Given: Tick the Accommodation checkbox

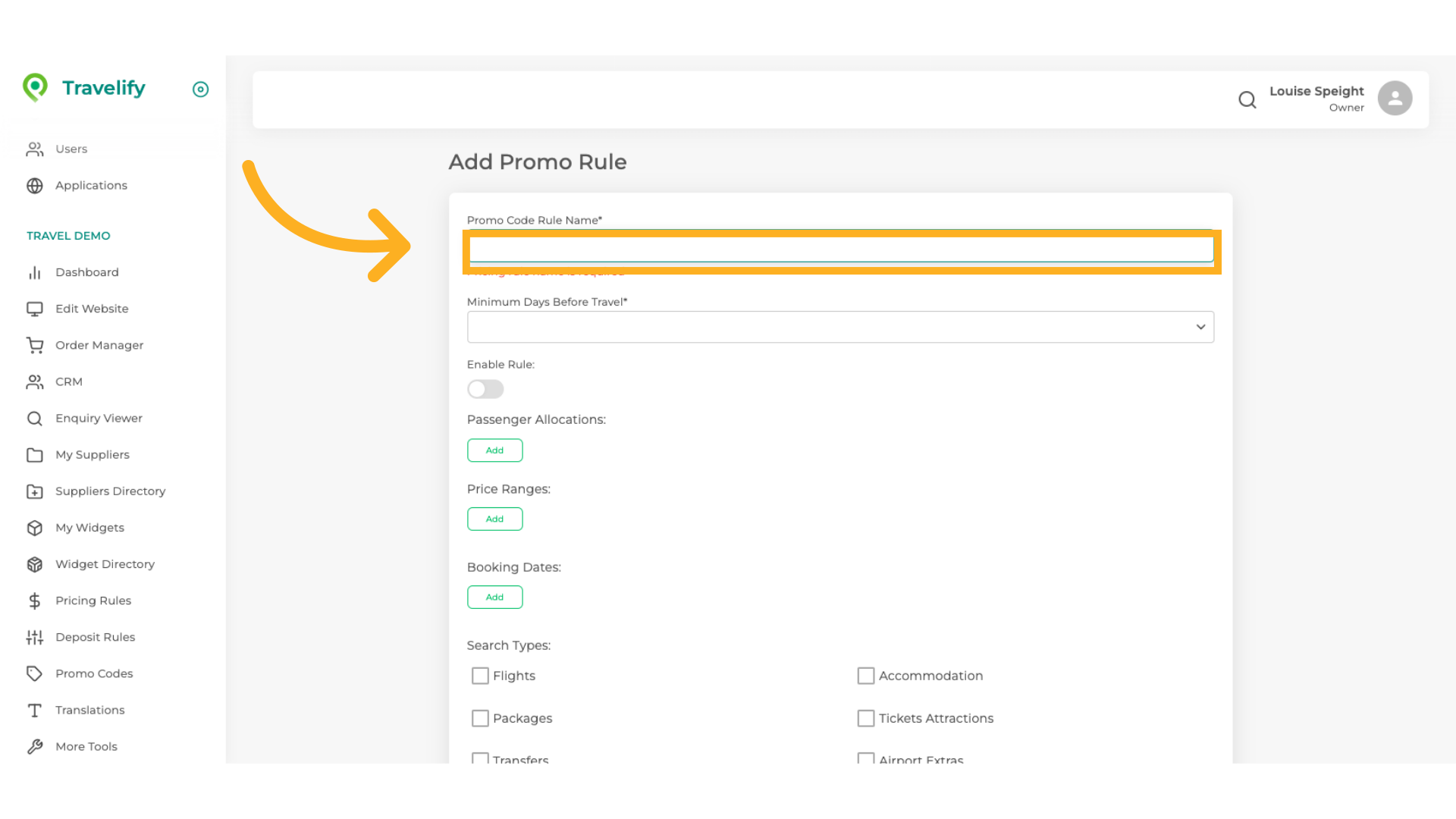Looking at the screenshot, I should (865, 676).
